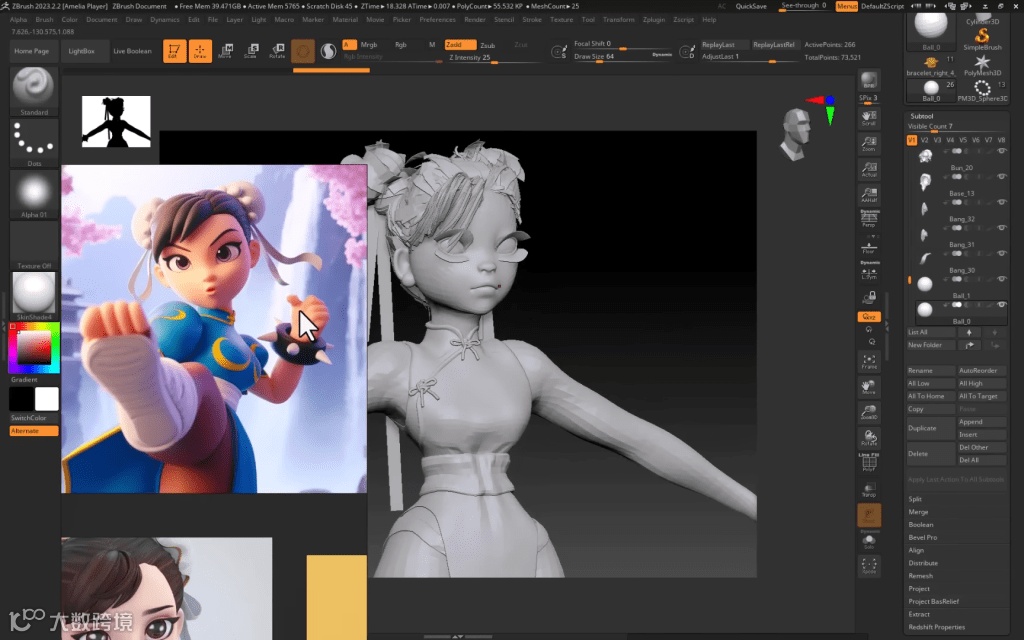Open the Texture Off picker
1024x640 pixels.
[x=34, y=246]
